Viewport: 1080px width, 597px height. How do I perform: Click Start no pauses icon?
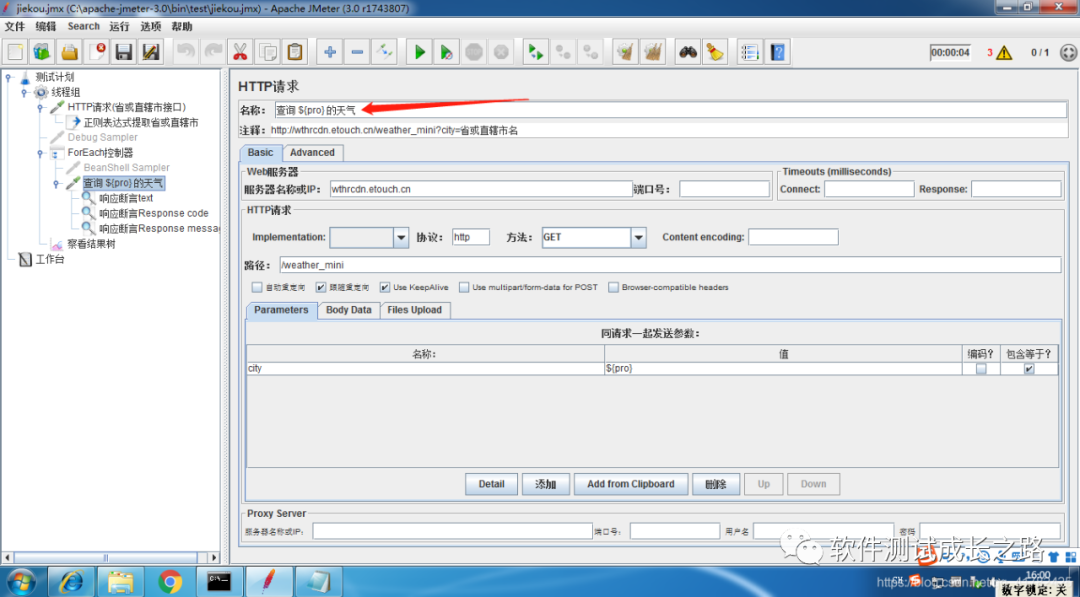click(446, 52)
